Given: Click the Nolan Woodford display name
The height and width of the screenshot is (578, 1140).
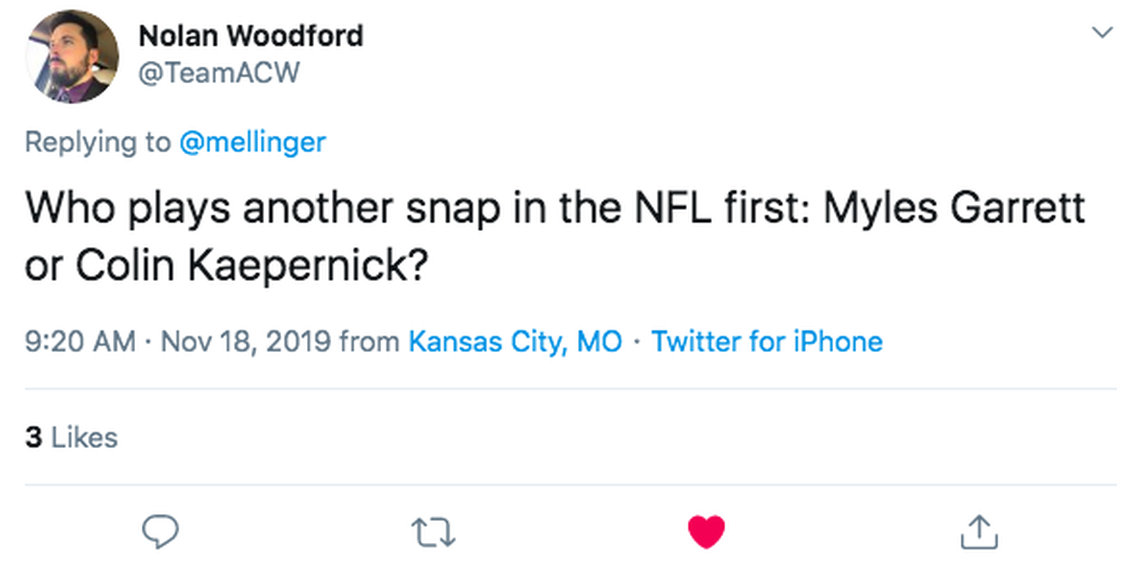Looking at the screenshot, I should (x=250, y=36).
